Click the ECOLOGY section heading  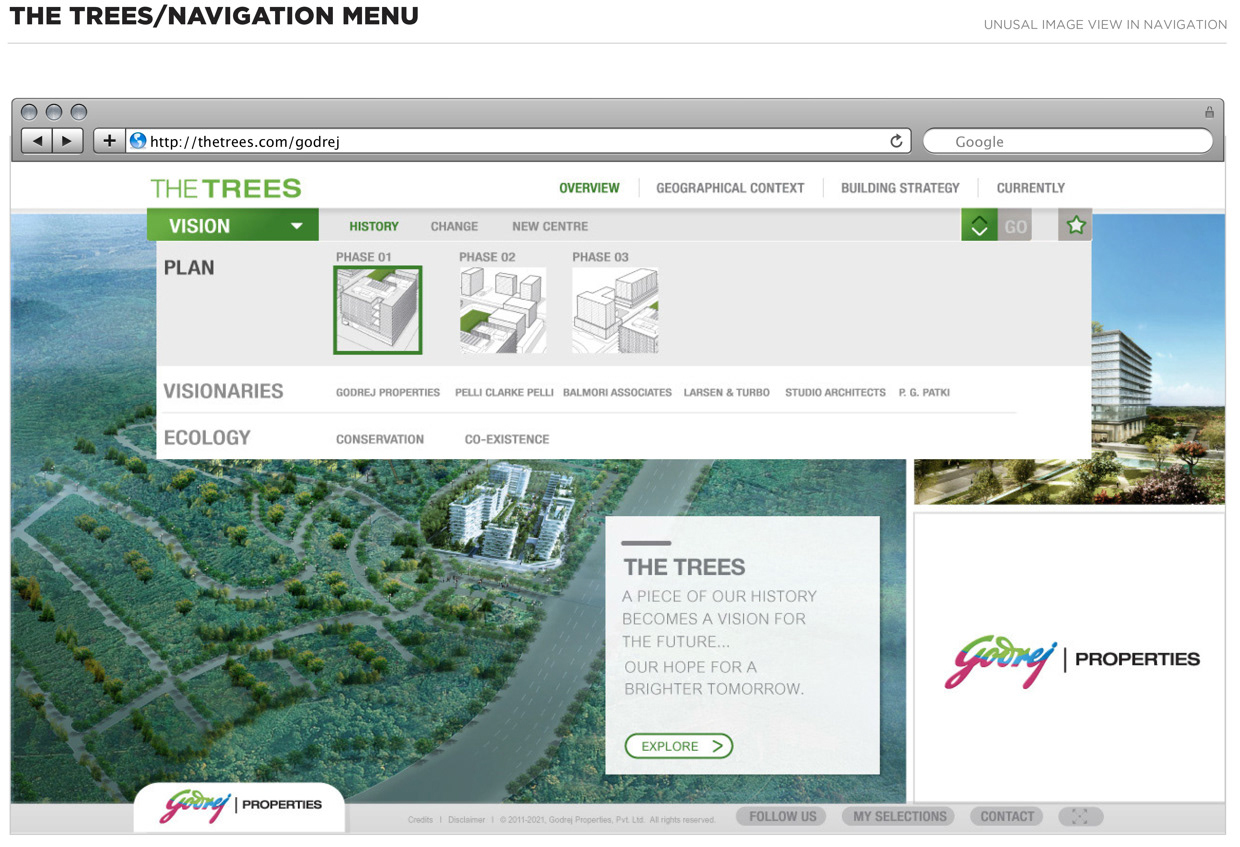[207, 437]
